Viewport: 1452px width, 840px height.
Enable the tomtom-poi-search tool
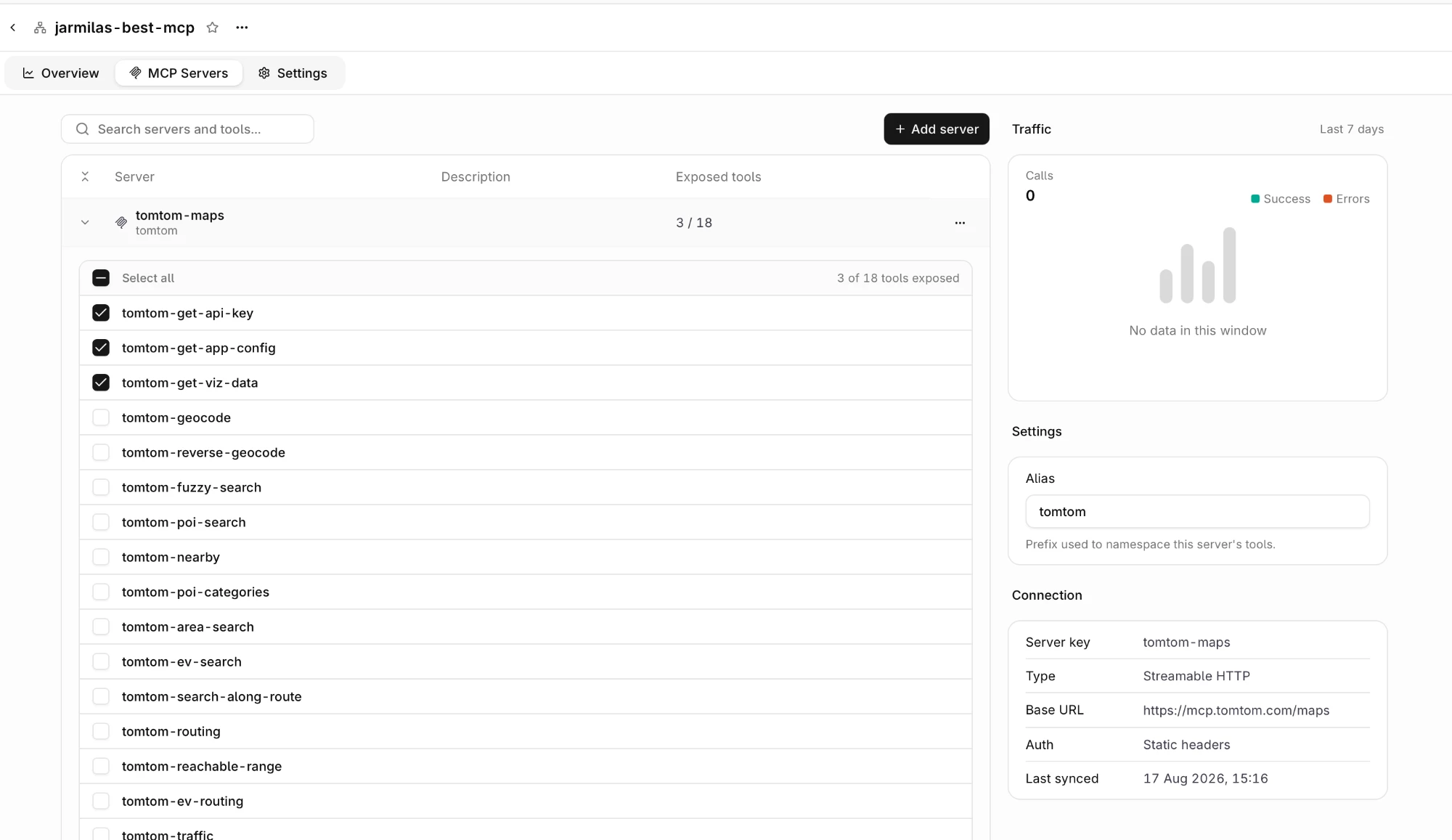(x=101, y=522)
